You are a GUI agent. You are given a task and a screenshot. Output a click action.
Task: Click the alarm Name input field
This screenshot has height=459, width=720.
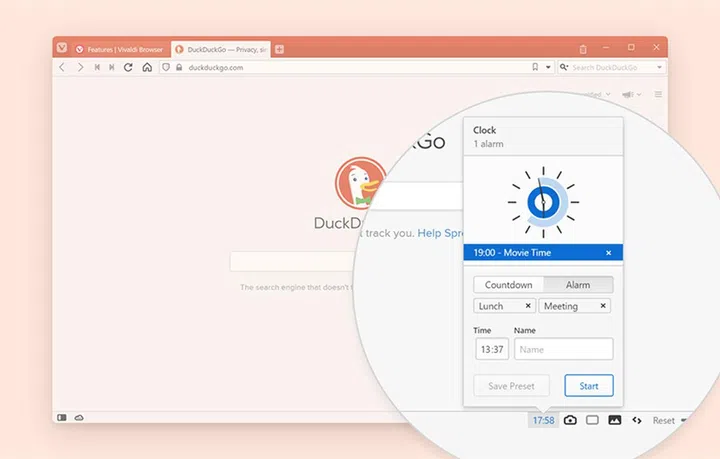click(563, 349)
